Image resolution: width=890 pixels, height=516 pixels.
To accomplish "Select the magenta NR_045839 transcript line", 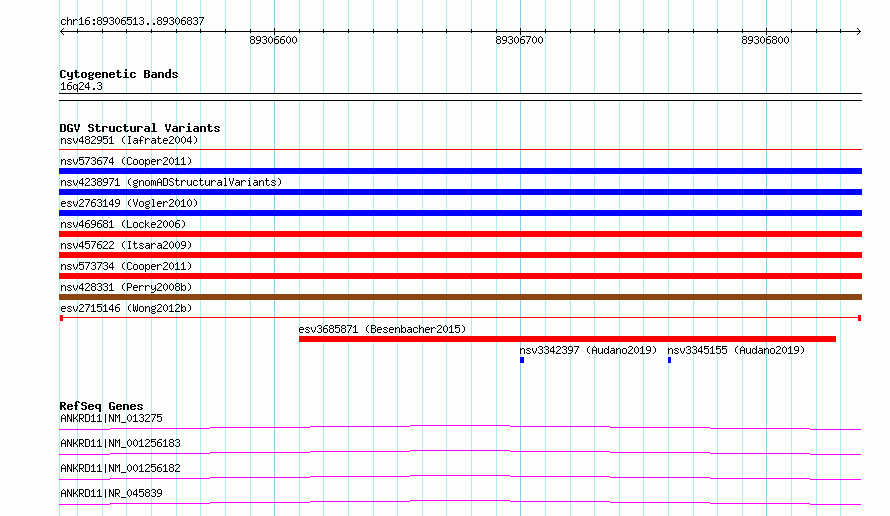I will (x=460, y=502).
